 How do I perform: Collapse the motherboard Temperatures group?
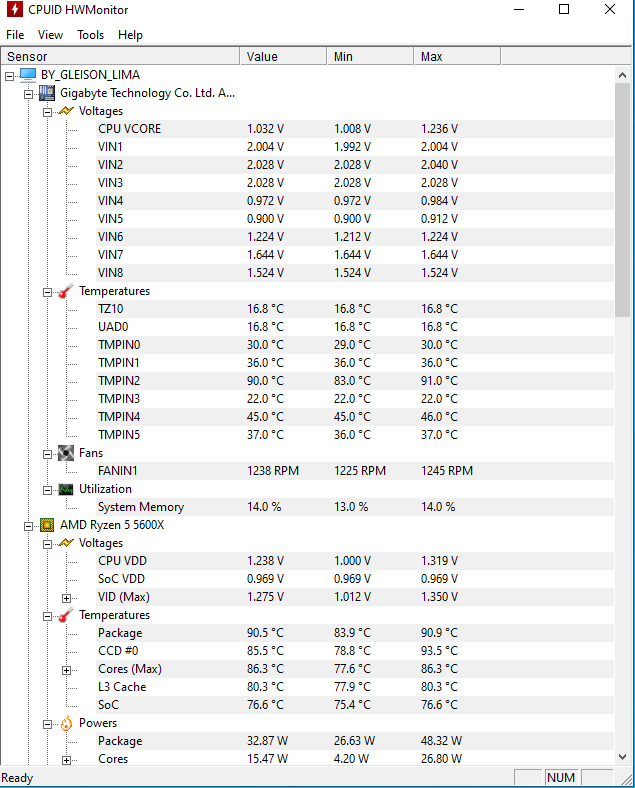[x=47, y=292]
